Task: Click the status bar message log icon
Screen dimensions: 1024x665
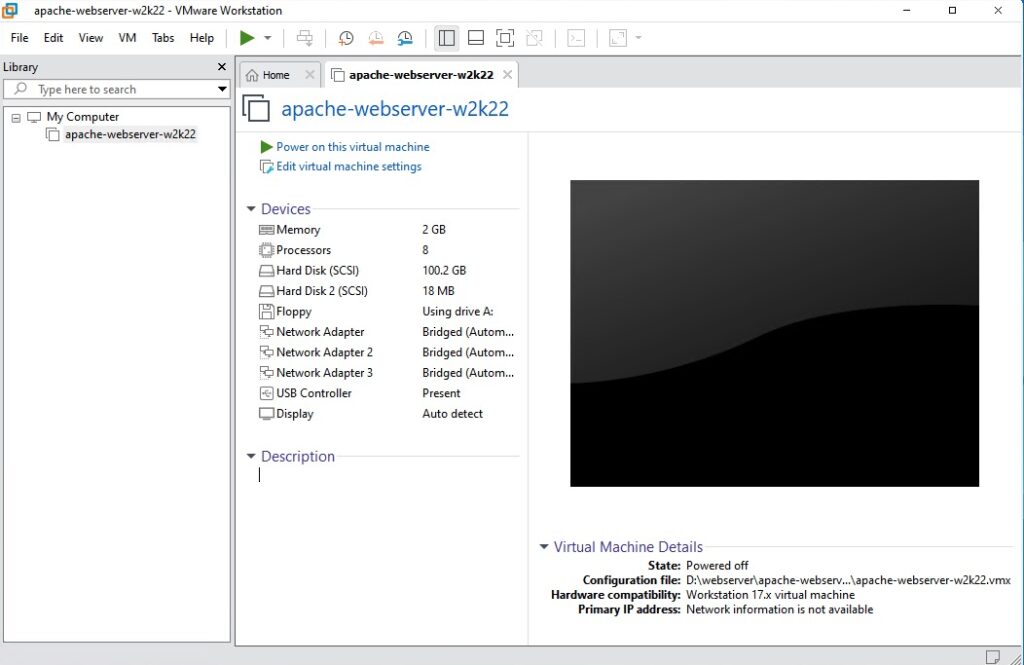Action: click(x=993, y=657)
